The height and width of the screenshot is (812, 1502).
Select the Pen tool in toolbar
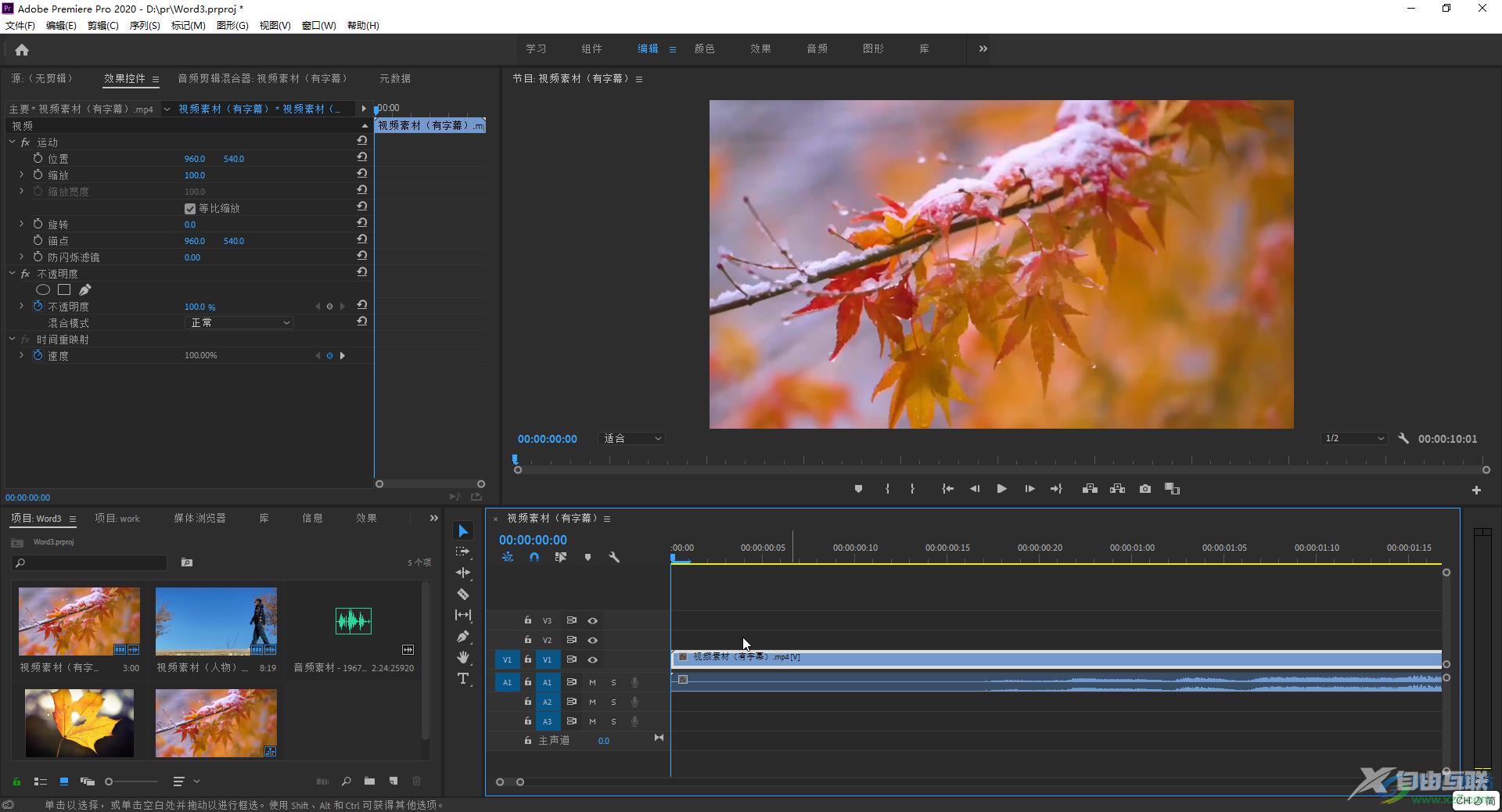click(463, 636)
